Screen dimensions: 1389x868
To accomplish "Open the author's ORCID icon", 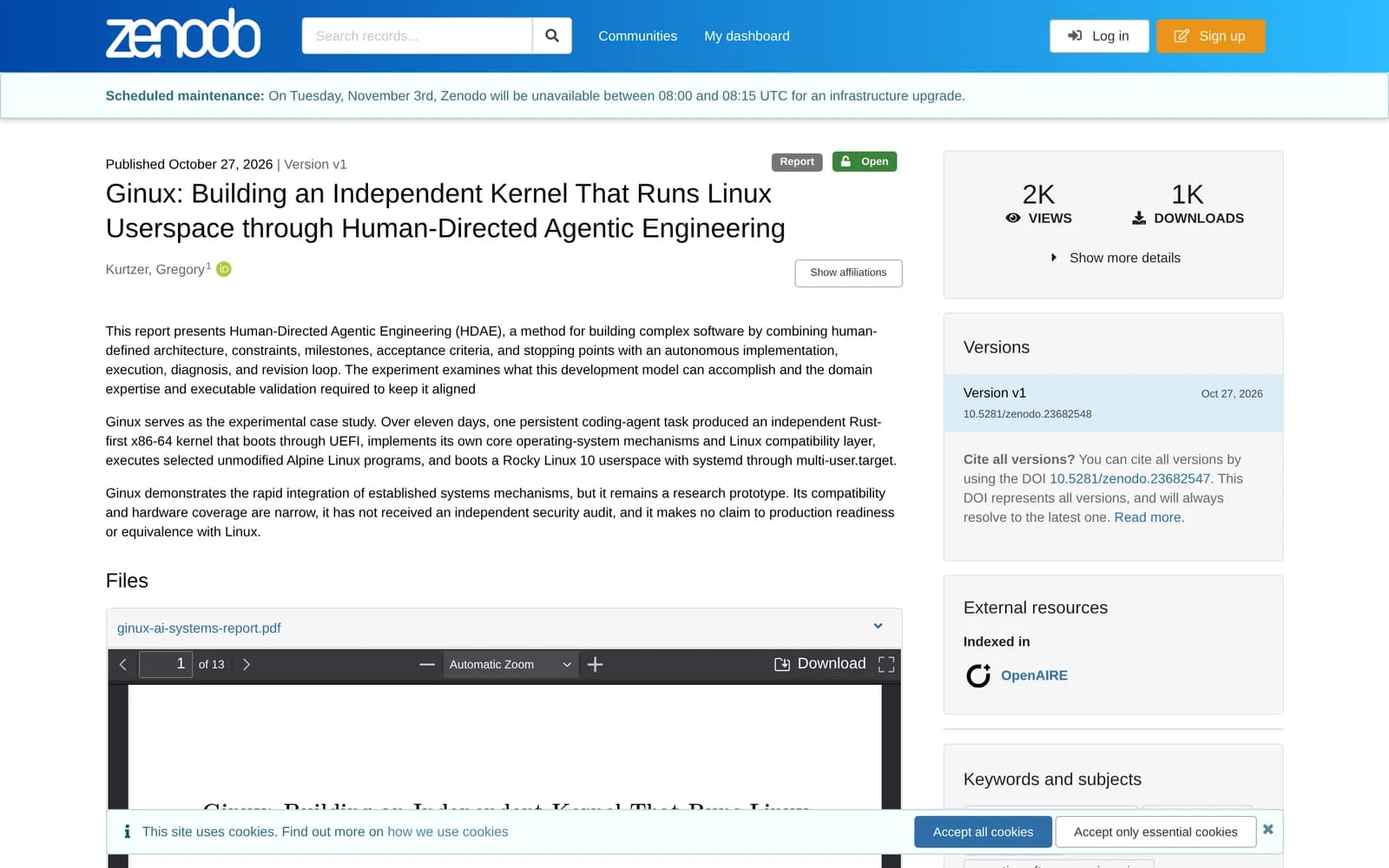I will click(x=224, y=269).
